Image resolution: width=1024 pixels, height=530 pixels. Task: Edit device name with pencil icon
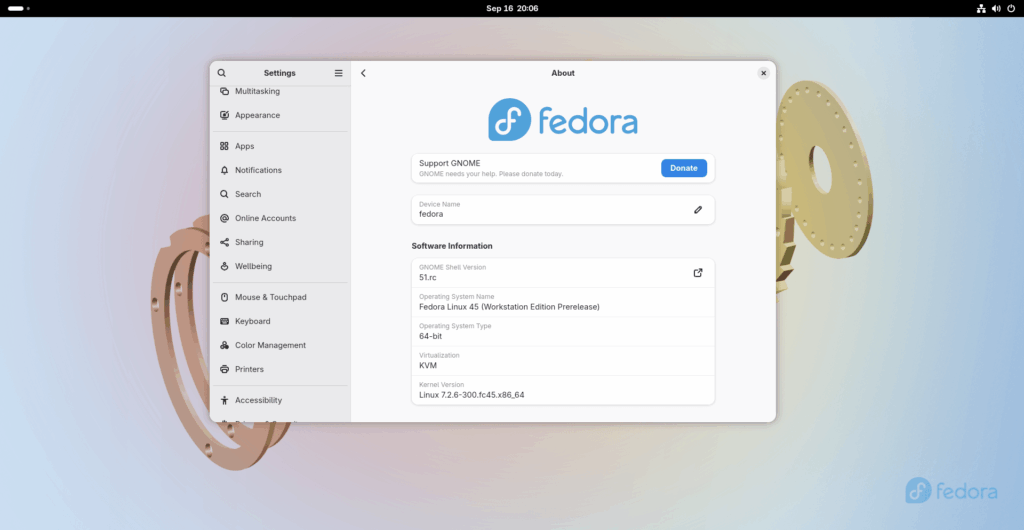pyautogui.click(x=698, y=210)
